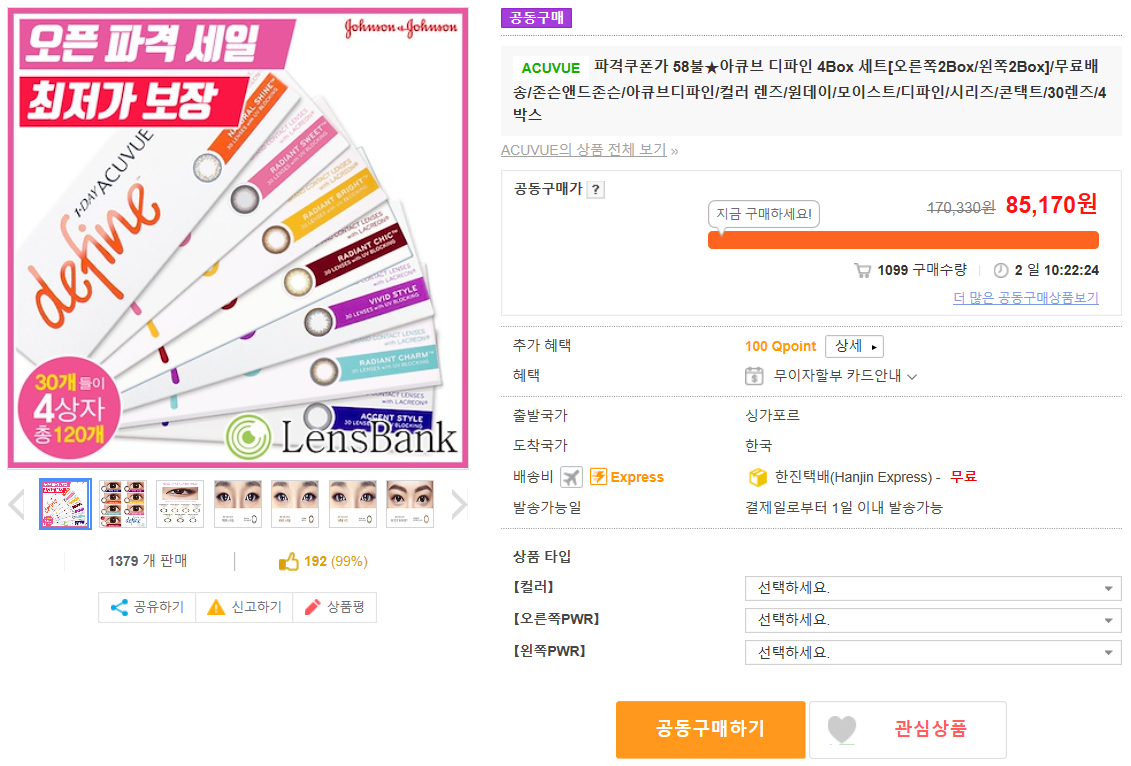Select the fifth thumbnail of model eyes

[295, 504]
